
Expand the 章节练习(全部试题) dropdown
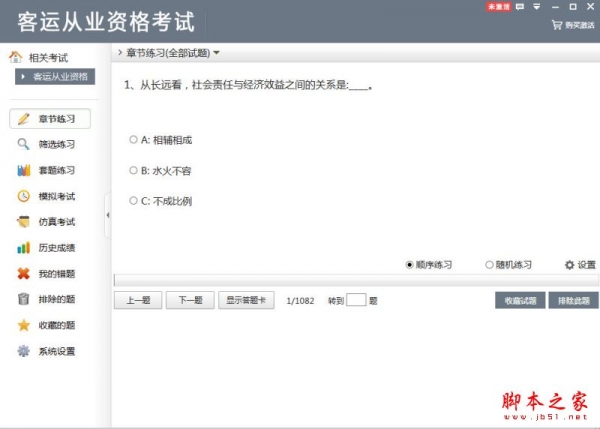coord(217,52)
